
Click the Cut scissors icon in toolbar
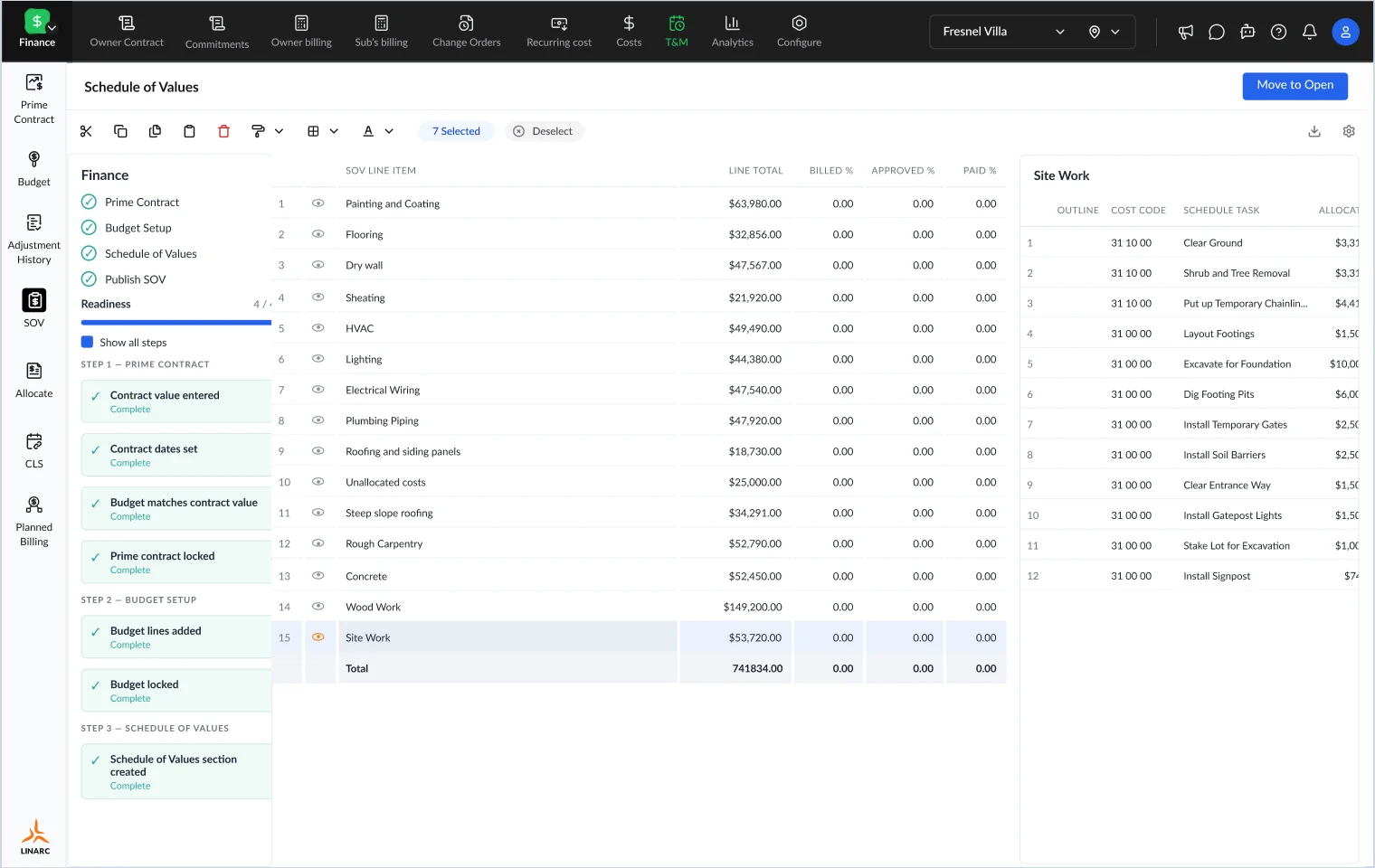(86, 131)
